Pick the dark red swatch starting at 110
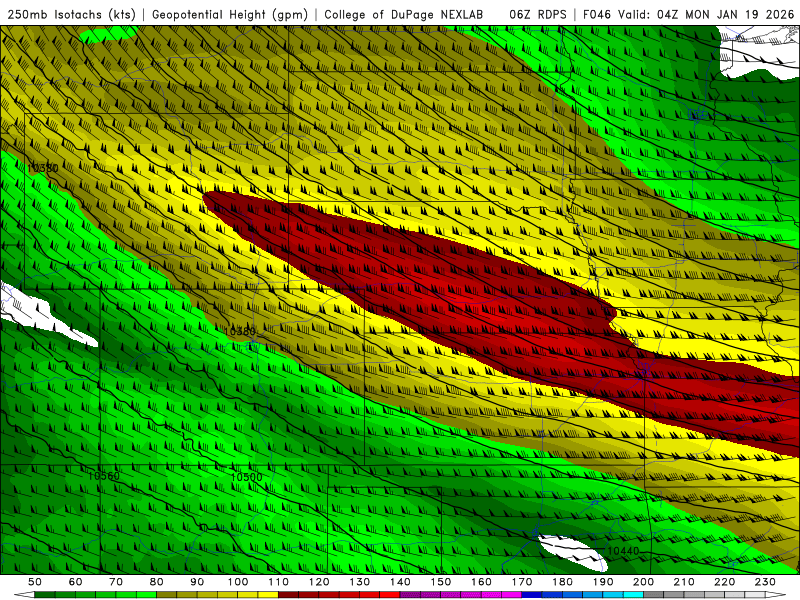Image resolution: width=800 pixels, height=600 pixels. point(288,595)
